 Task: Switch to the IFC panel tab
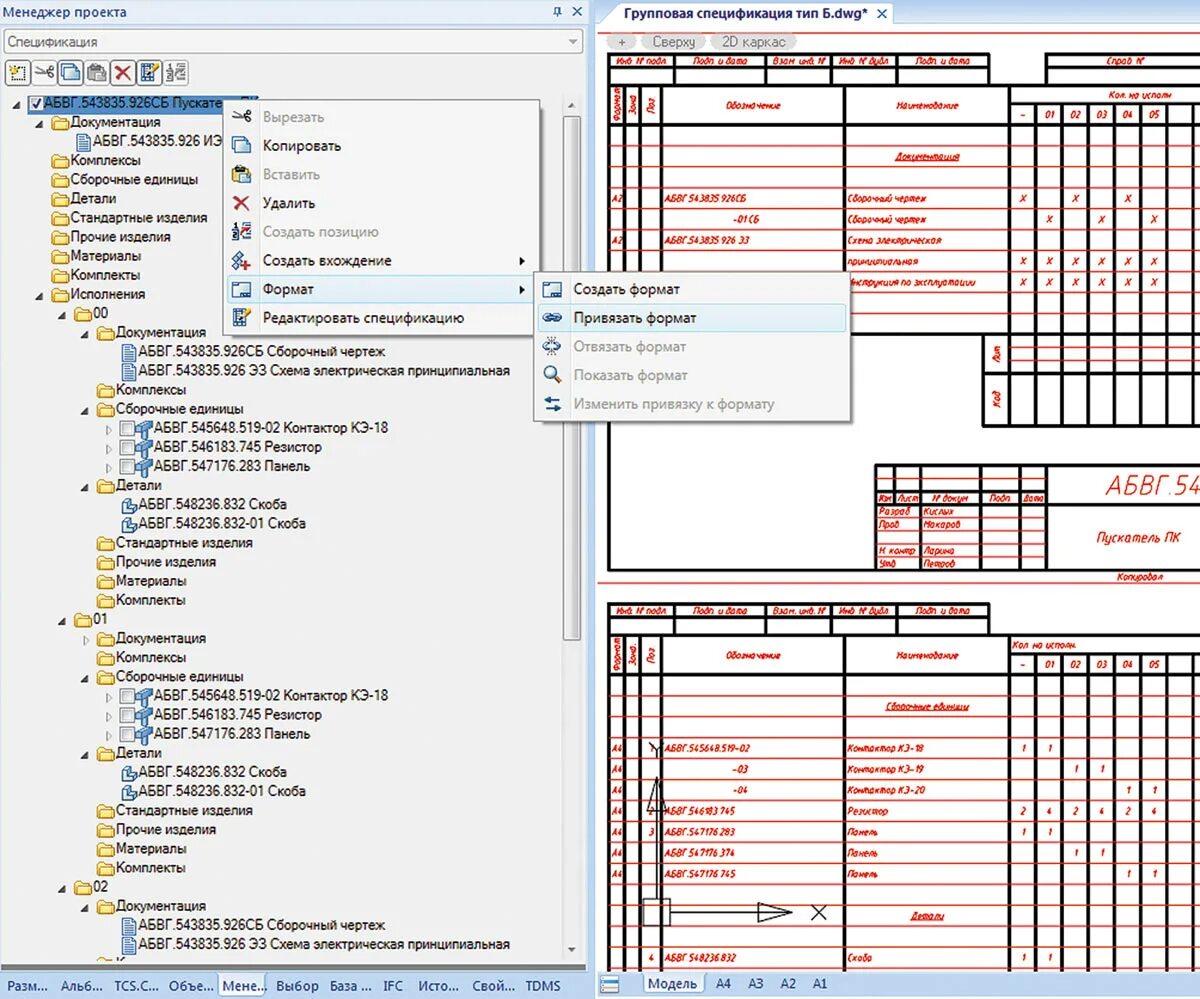393,986
